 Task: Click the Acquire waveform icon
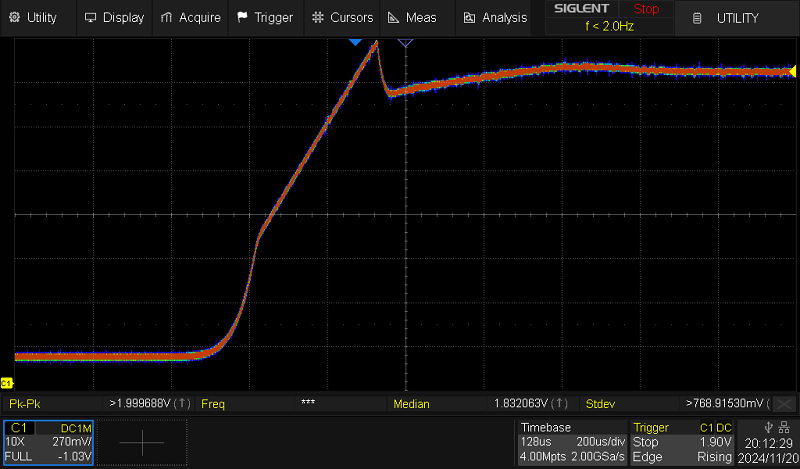(167, 17)
